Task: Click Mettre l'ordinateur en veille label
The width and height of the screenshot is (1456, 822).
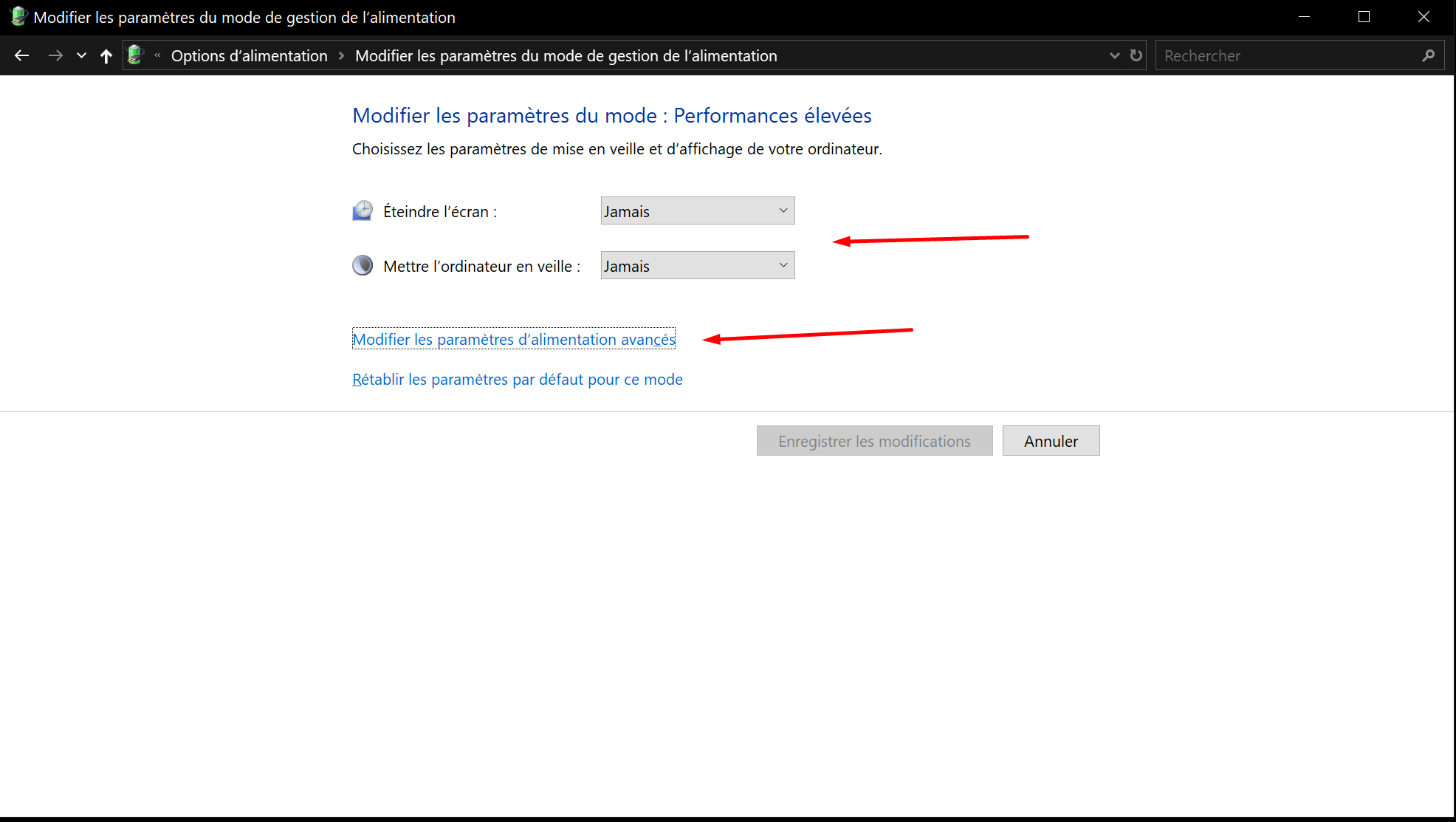Action: tap(482, 267)
